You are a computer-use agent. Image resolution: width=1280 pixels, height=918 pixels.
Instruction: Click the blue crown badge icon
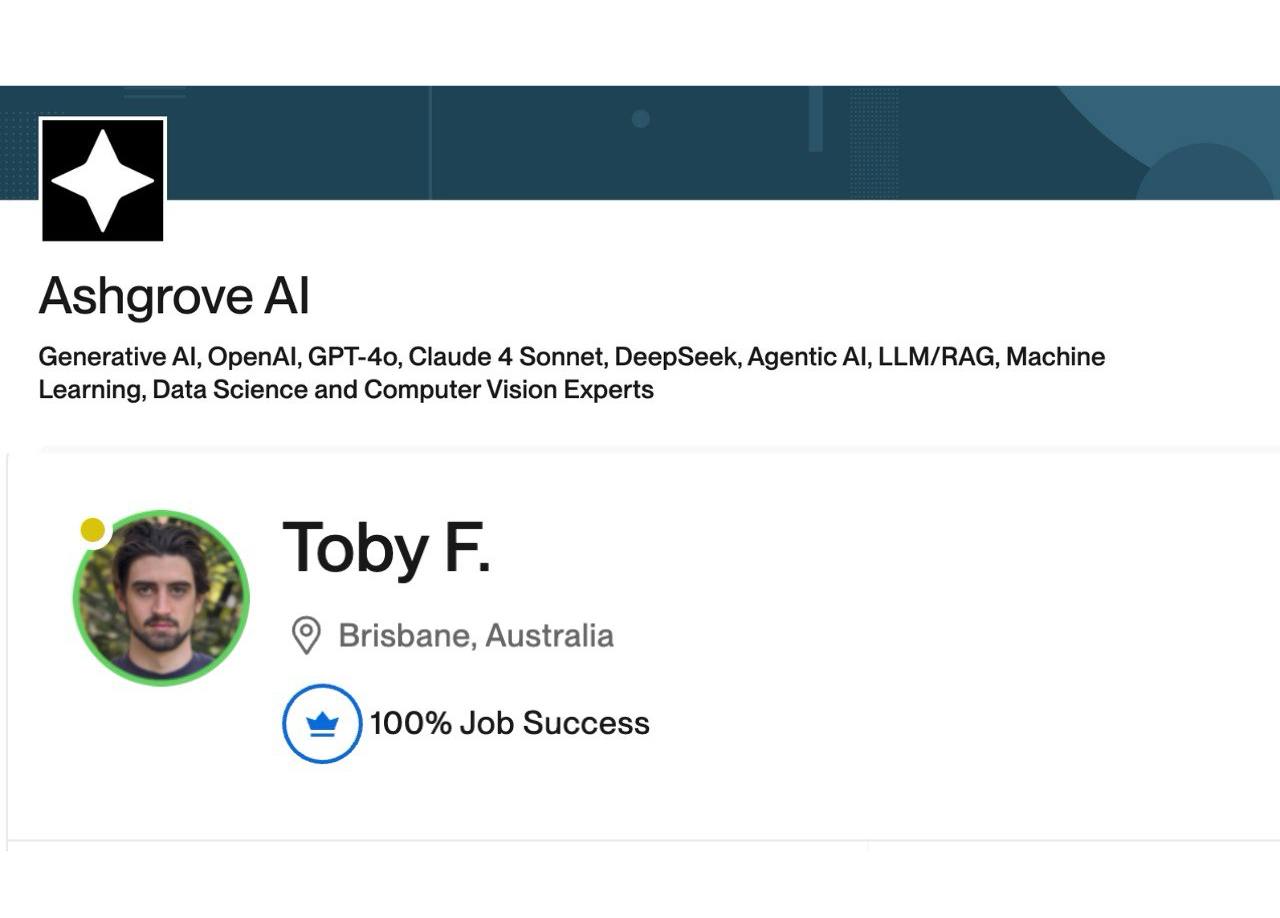pos(322,724)
